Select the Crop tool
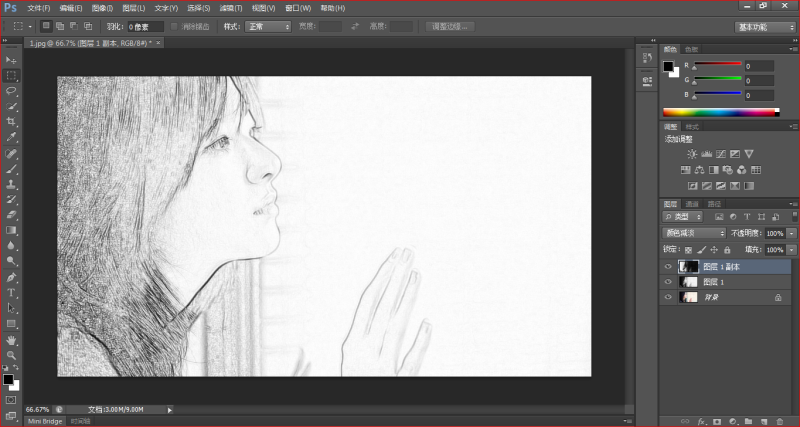 (11, 120)
